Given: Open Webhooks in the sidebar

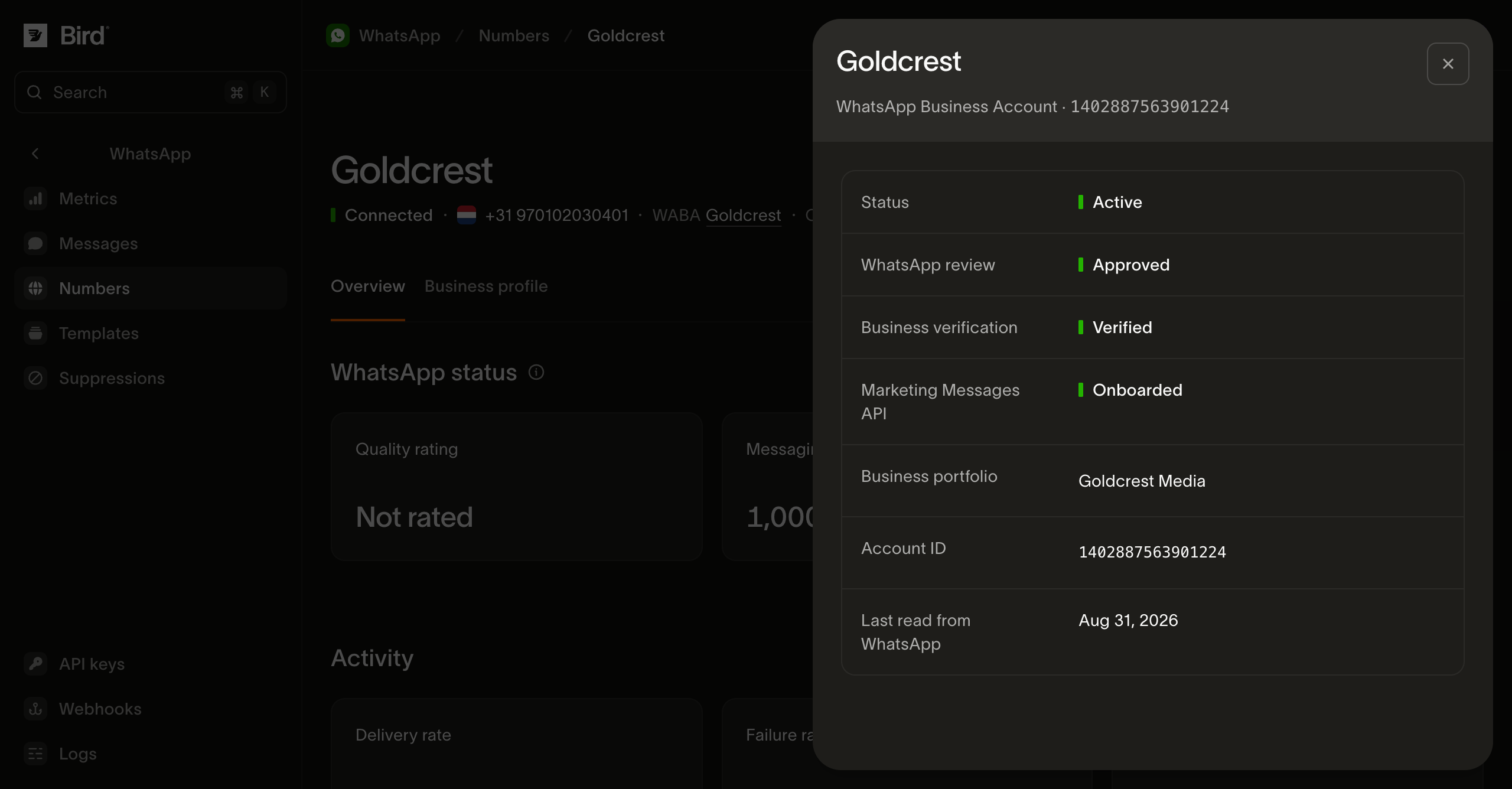Looking at the screenshot, I should (x=151, y=709).
